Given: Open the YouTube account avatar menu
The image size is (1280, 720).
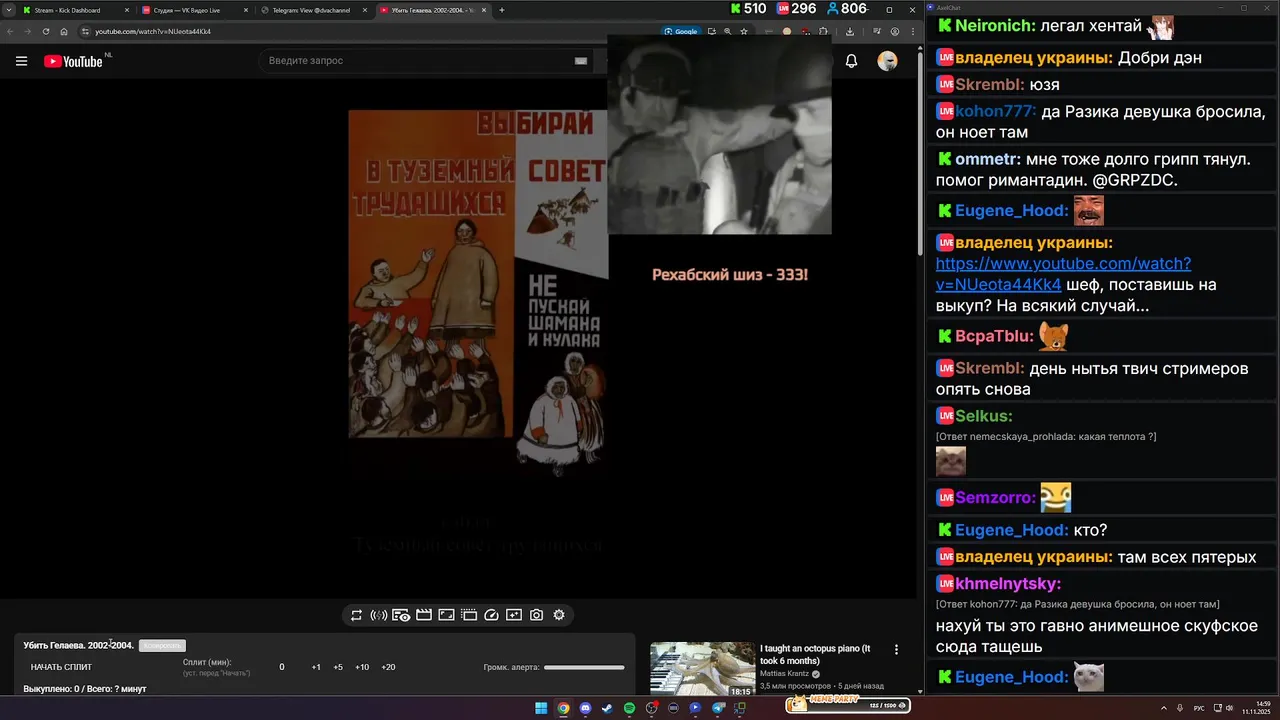Looking at the screenshot, I should tap(887, 61).
